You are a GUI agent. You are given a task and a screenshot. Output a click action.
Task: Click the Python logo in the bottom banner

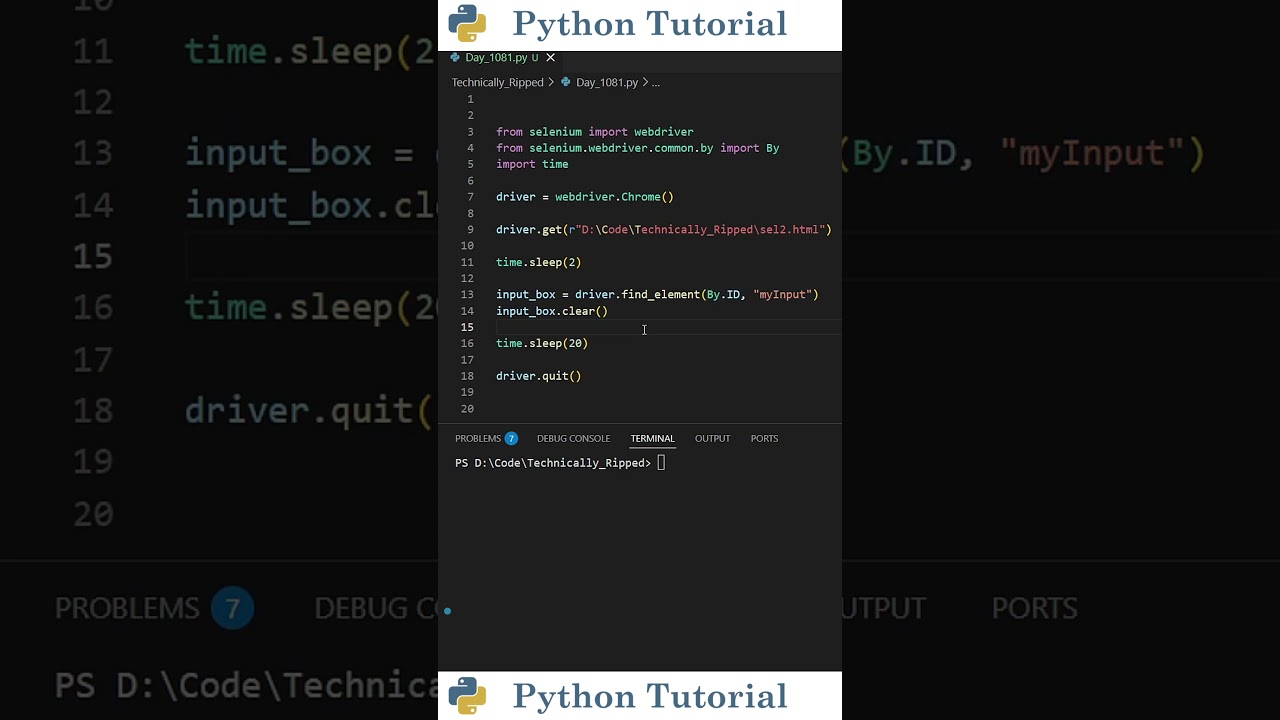[467, 695]
